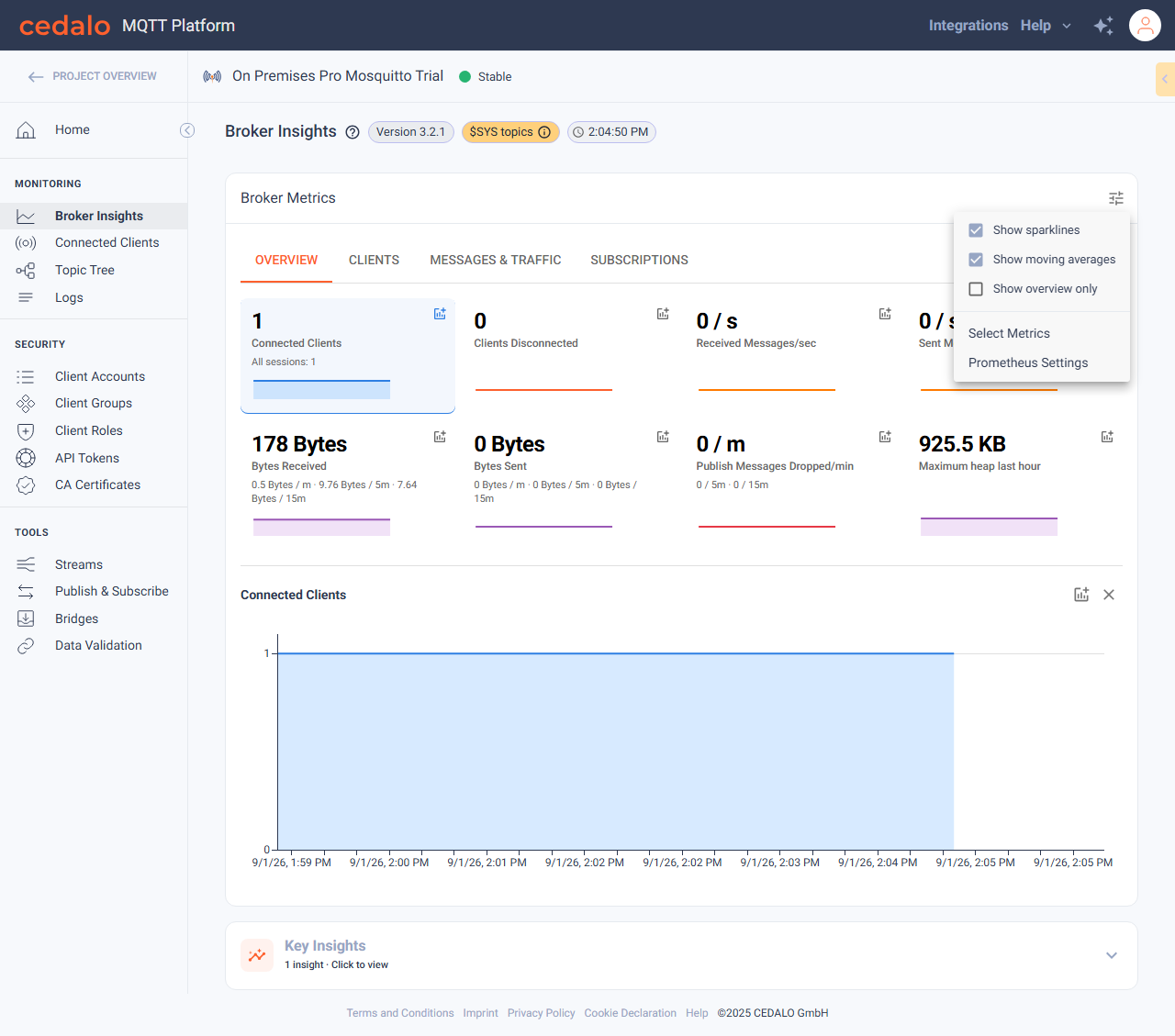Select the Maximum heap last hour card
The height and width of the screenshot is (1036, 1175).
tap(1015, 483)
